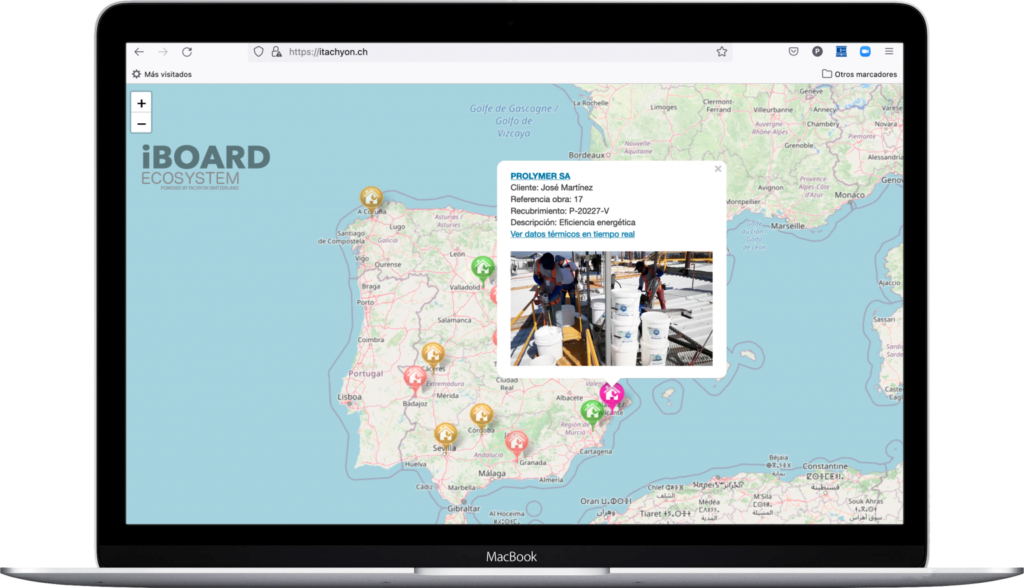Click the browser address bar
This screenshot has width=1024, height=588.
click(490, 52)
